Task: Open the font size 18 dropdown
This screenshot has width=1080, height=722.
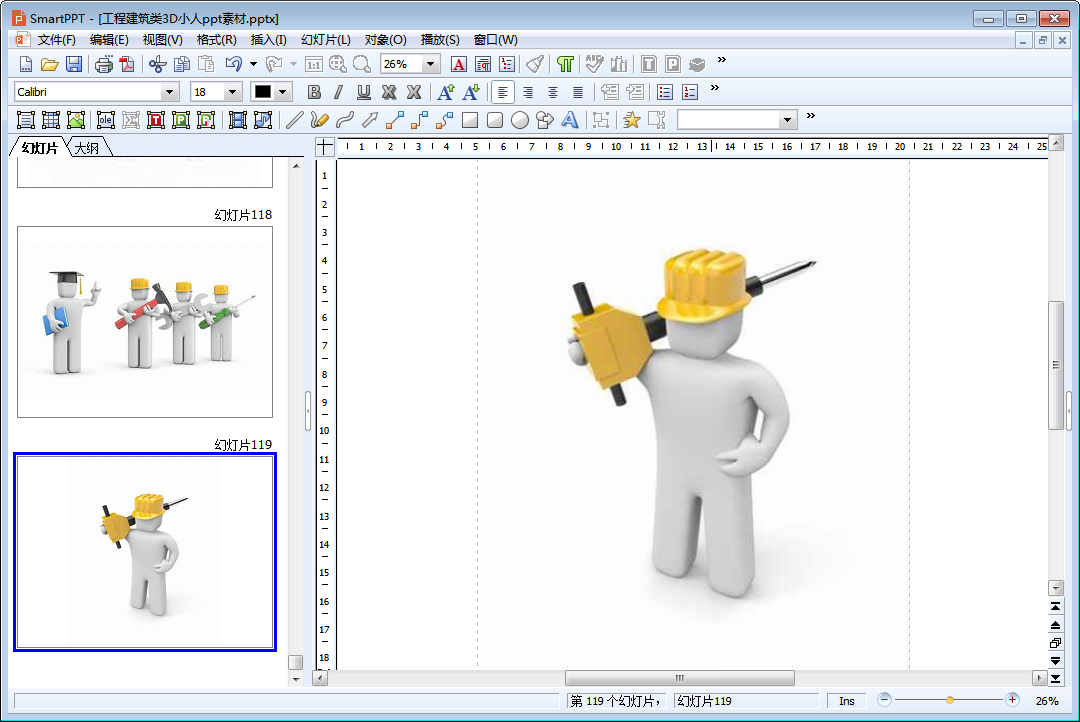Action: coord(233,92)
